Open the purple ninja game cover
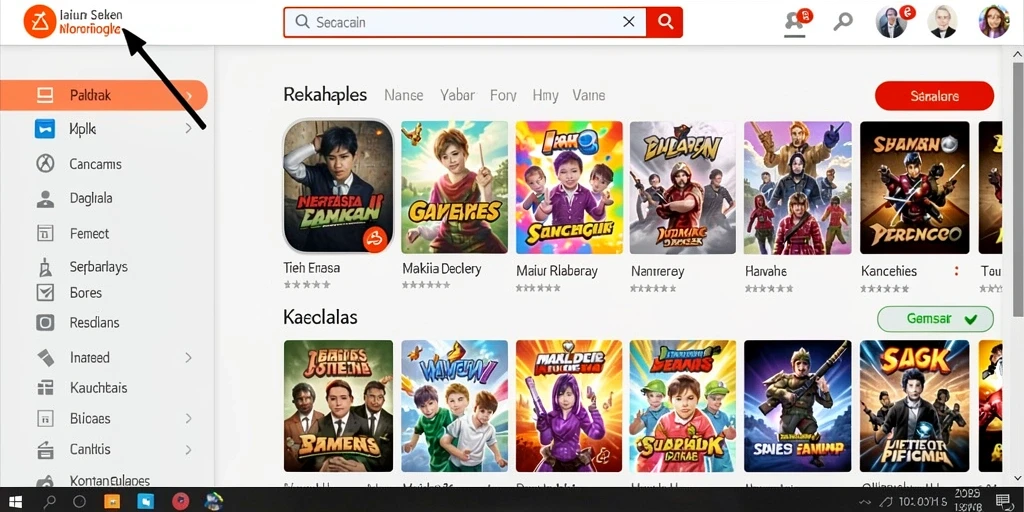1024x512 pixels. click(x=569, y=406)
